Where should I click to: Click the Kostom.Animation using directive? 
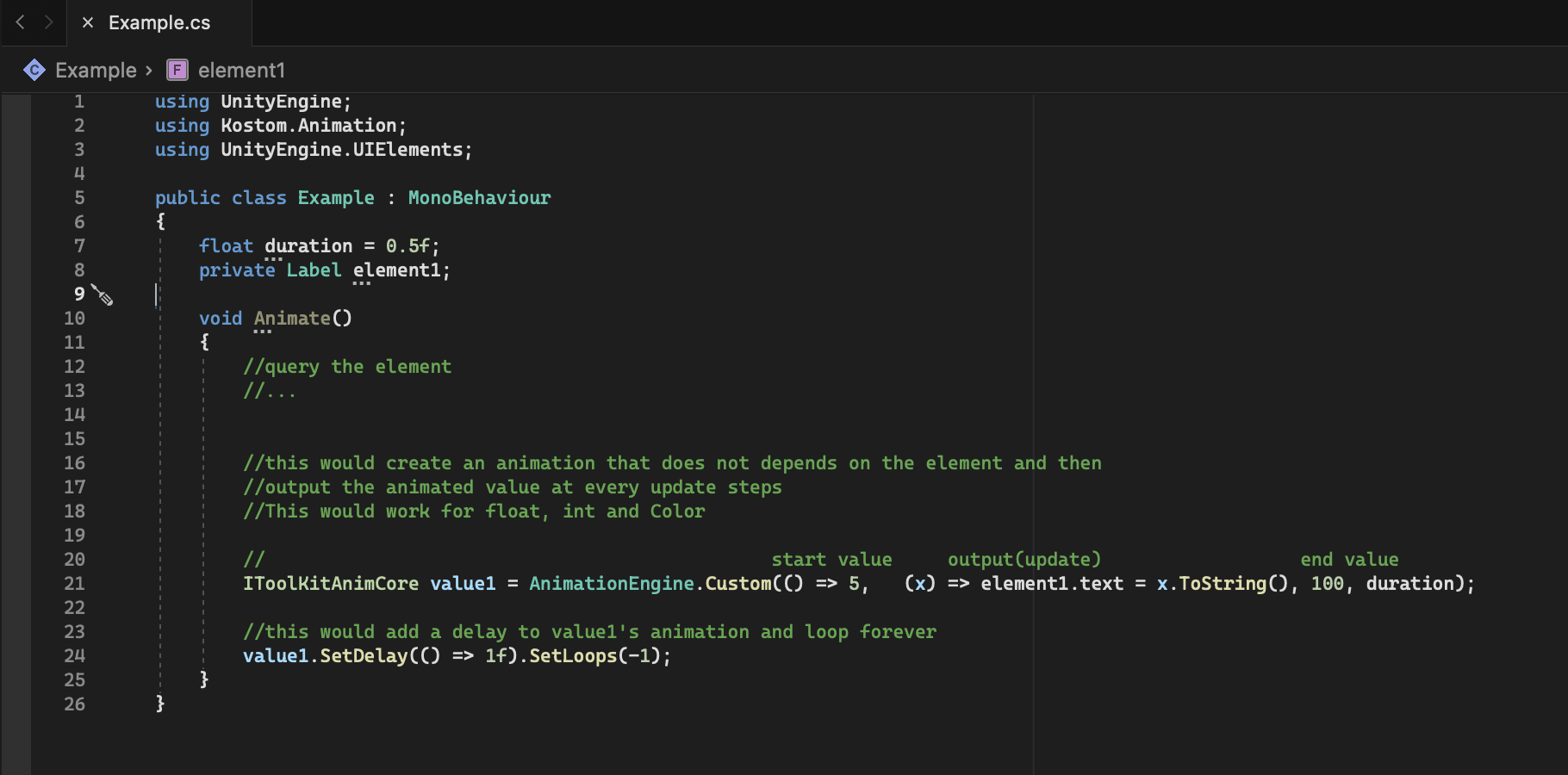pyautogui.click(x=308, y=126)
